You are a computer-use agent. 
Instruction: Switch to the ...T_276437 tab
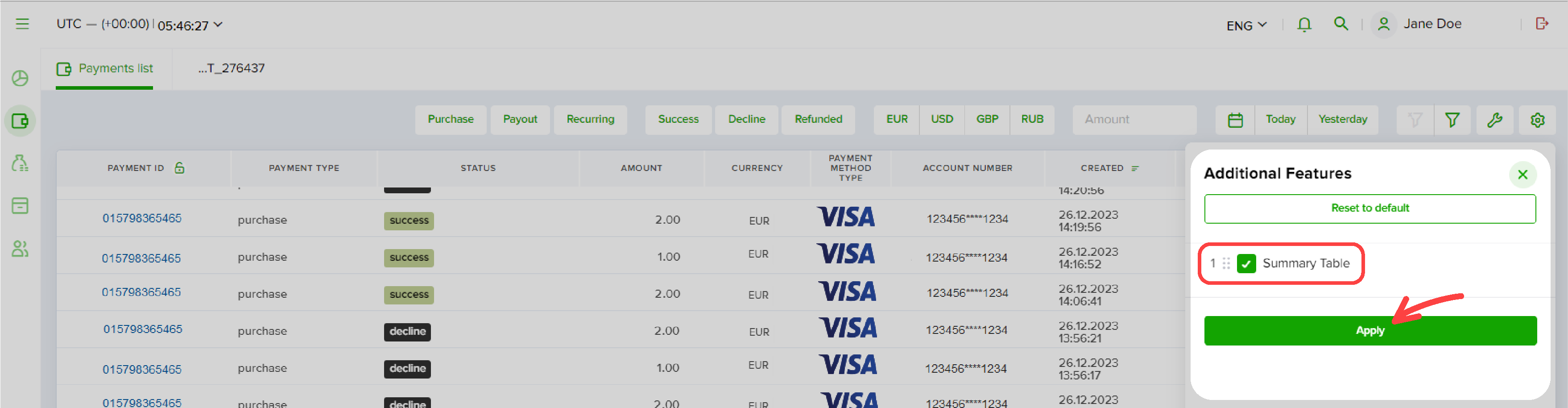coord(232,68)
